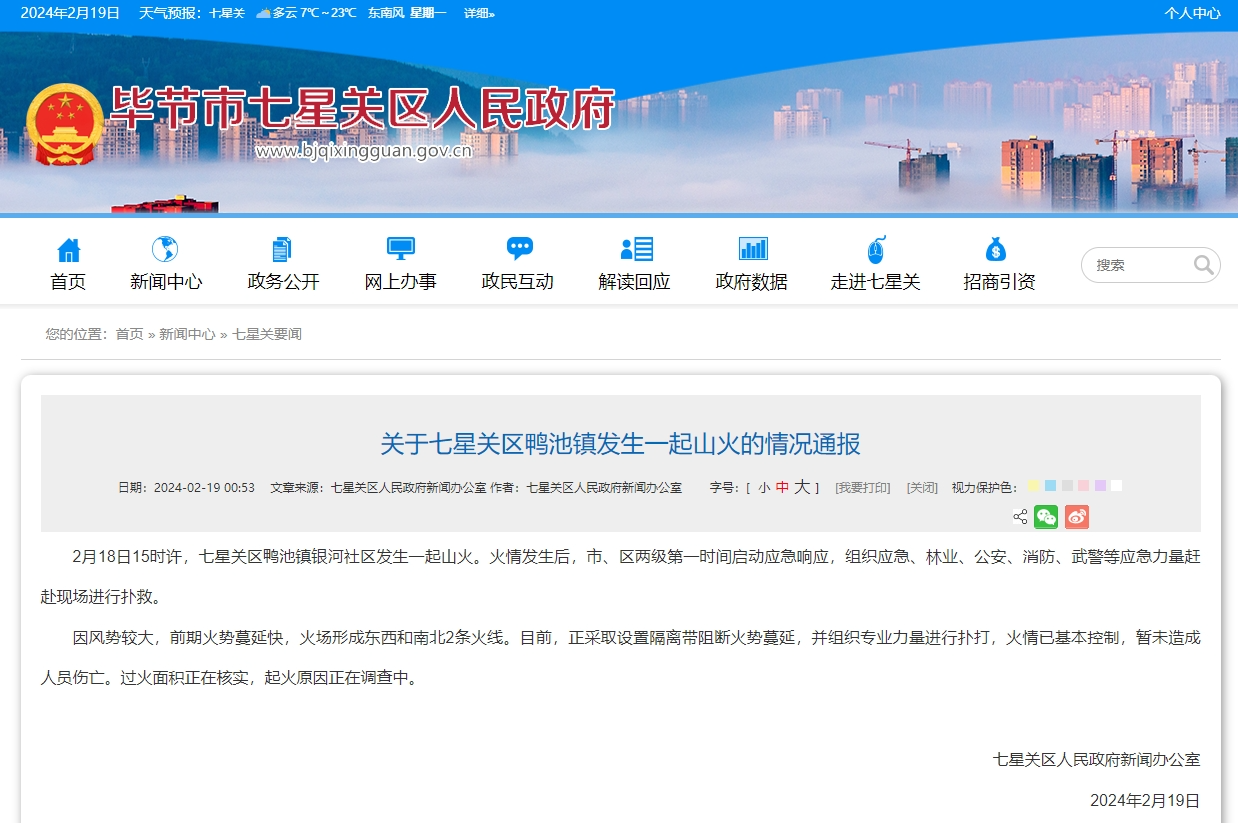
Task: Open 政务公开 via its document icon
Action: pyautogui.click(x=282, y=247)
